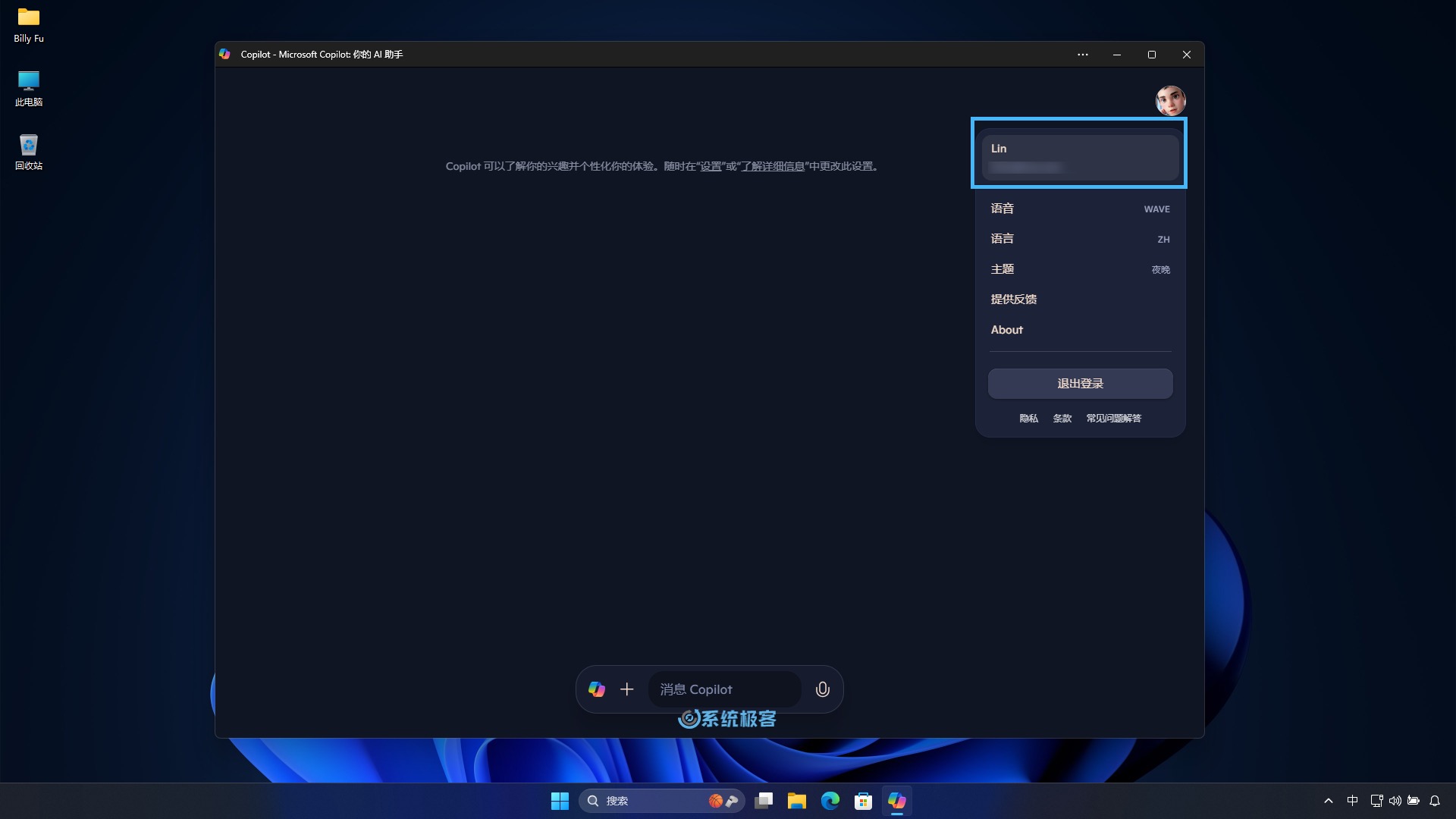
Task: Open the 语言 language setting
Action: pos(1080,239)
